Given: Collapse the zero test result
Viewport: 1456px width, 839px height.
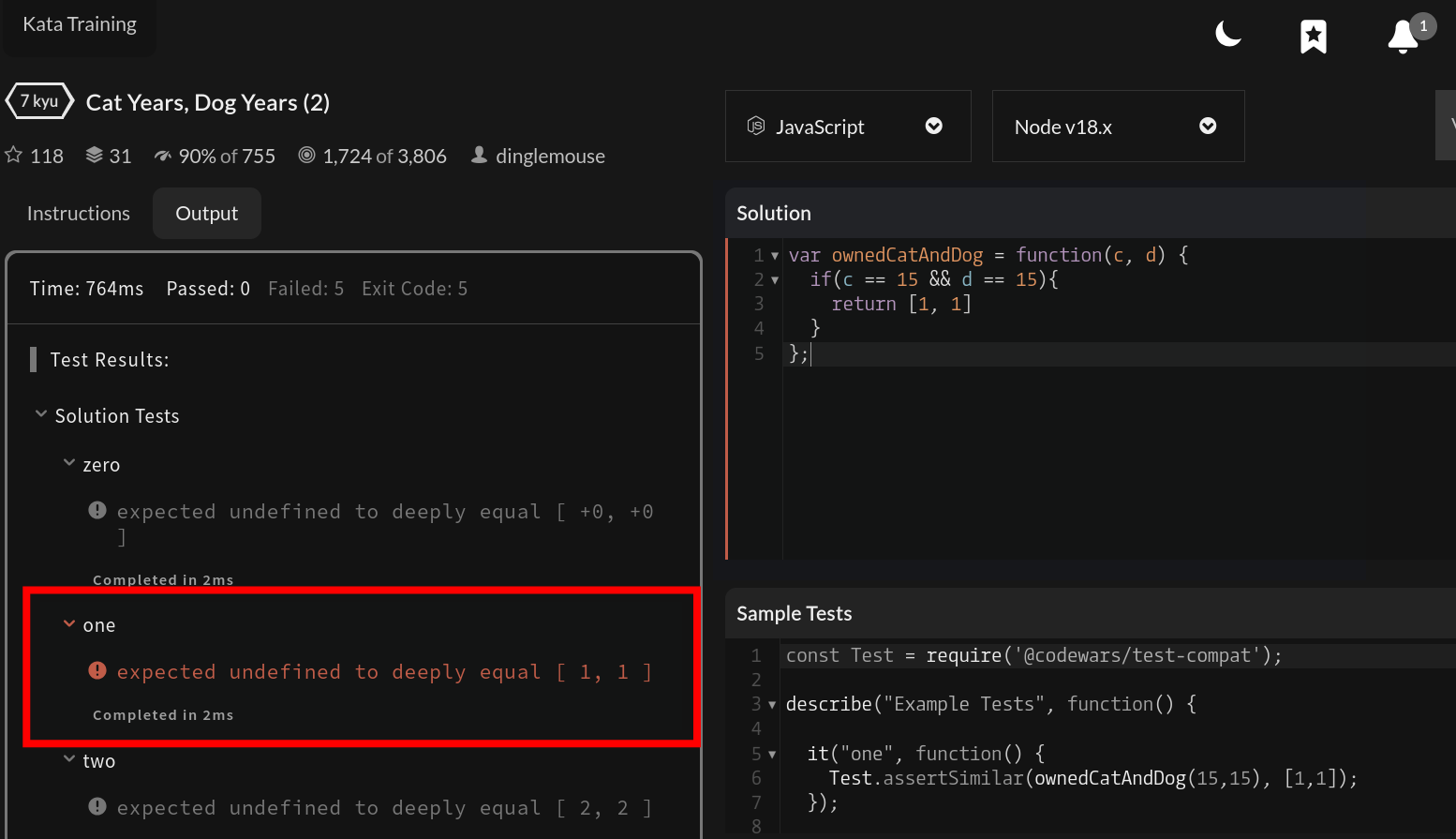Looking at the screenshot, I should pos(68,462).
